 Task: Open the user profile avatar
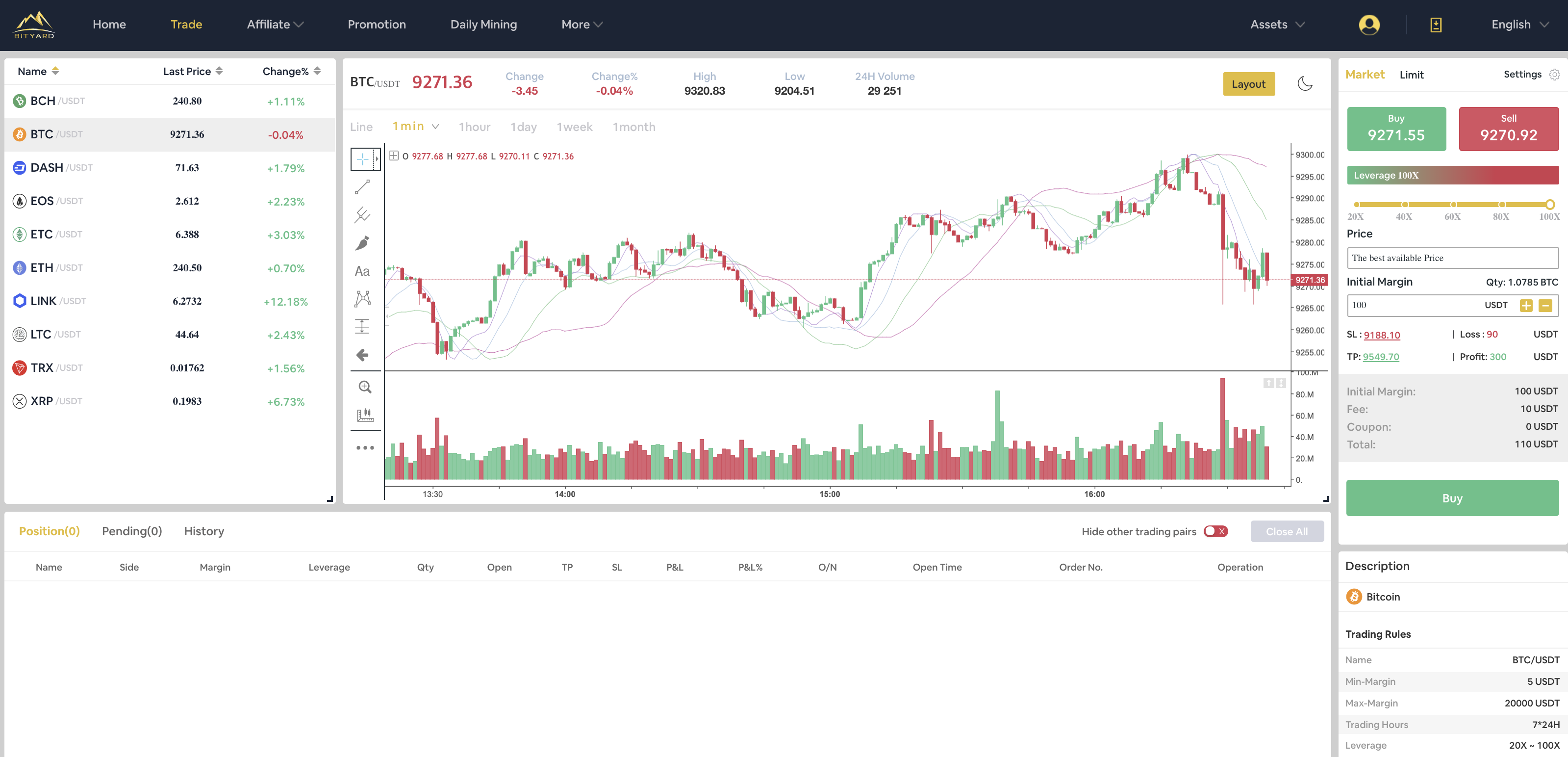(x=1369, y=25)
